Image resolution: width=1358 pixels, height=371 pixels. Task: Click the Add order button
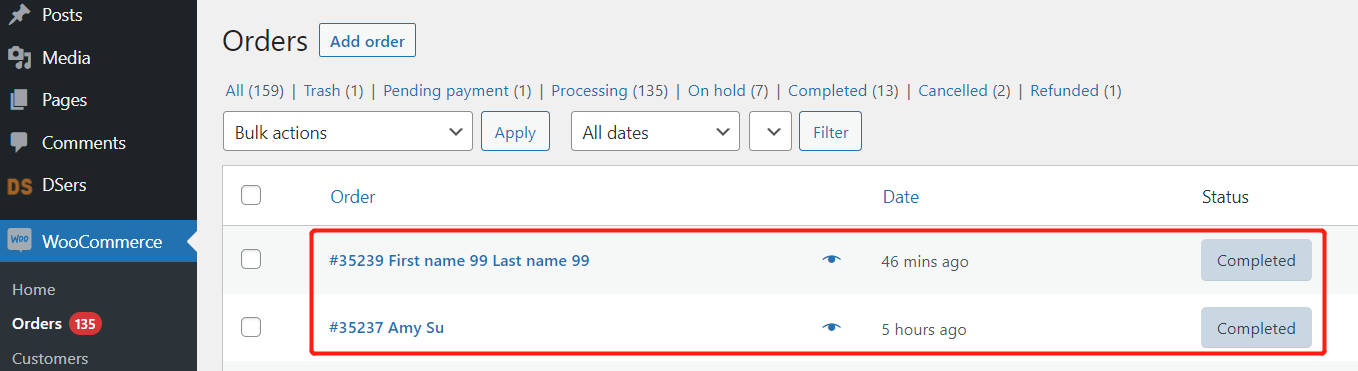tap(367, 41)
